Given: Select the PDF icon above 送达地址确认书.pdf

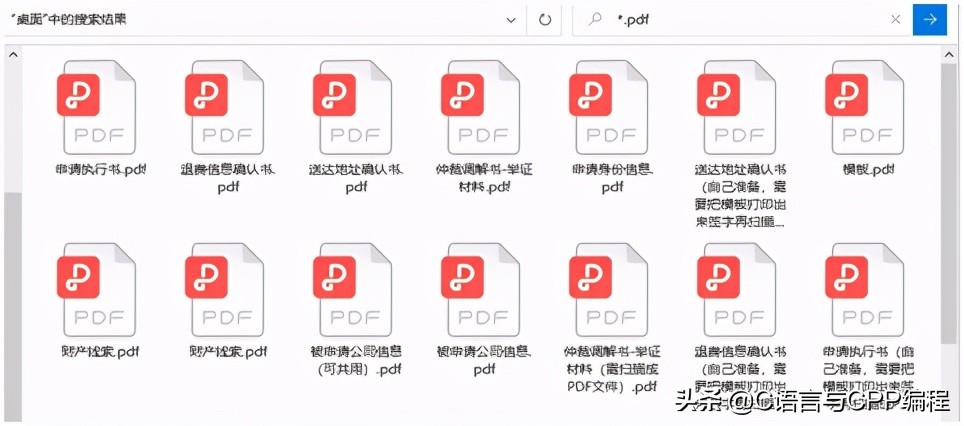Looking at the screenshot, I should click(x=352, y=107).
